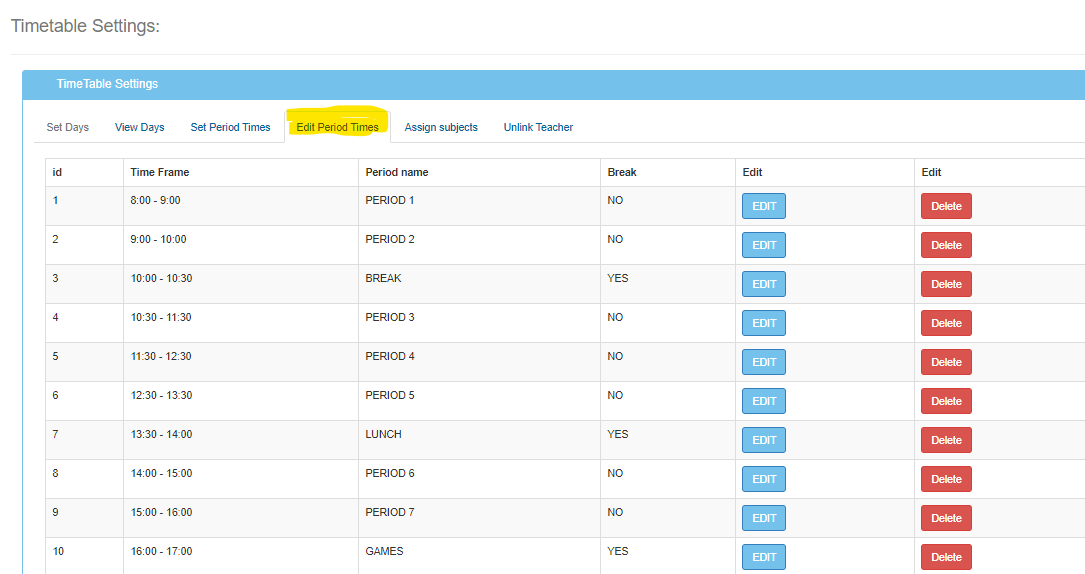The width and height of the screenshot is (1085, 574).
Task: Delete the PERIOD 6 entry
Action: (946, 479)
